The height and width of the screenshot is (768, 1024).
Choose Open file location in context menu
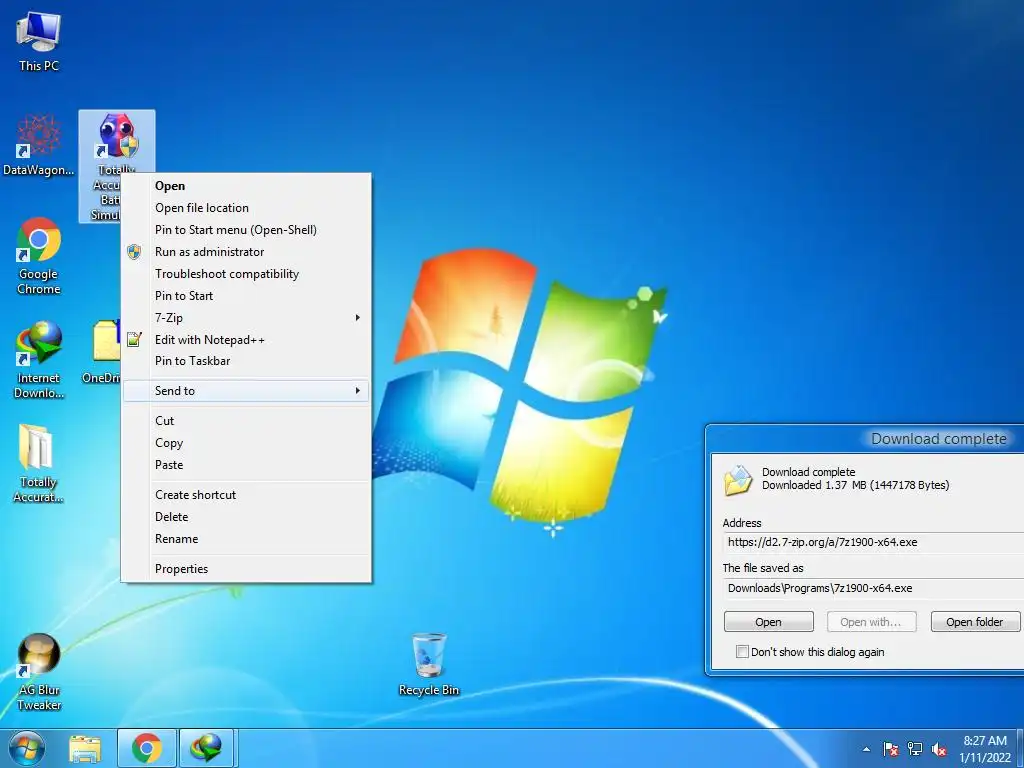point(246,208)
